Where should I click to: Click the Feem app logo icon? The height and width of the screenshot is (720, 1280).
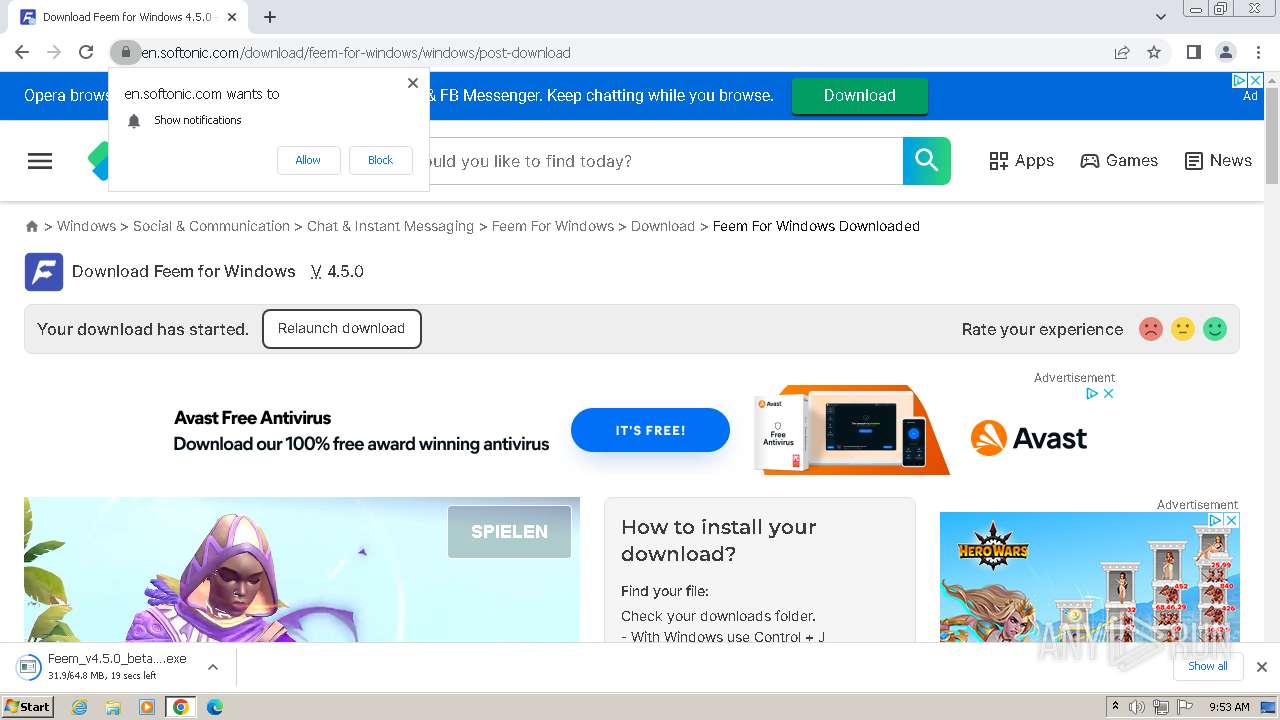tap(44, 272)
